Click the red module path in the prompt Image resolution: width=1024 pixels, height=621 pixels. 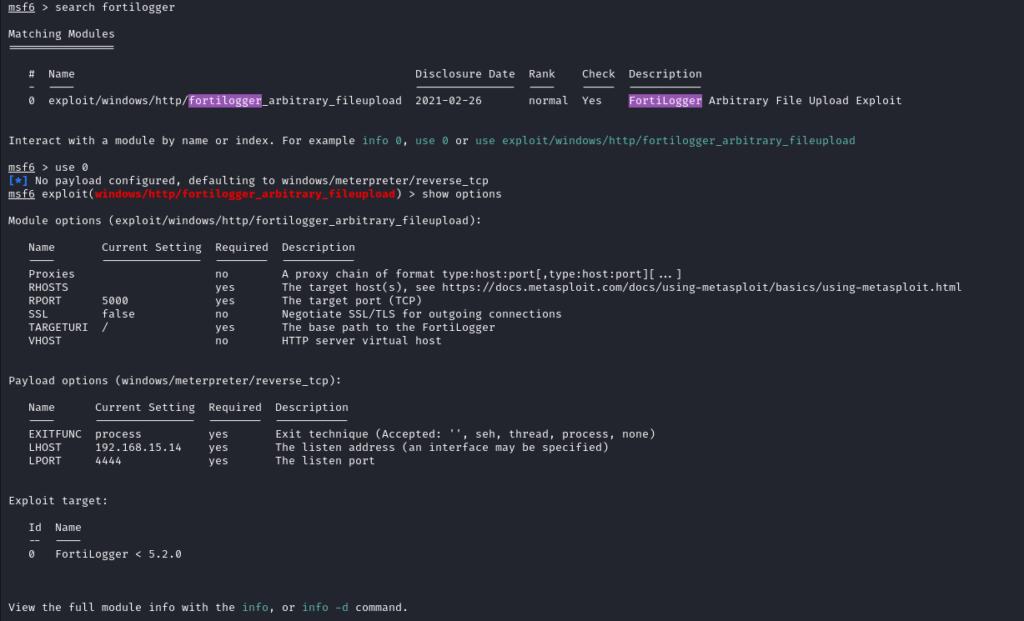tap(246, 194)
